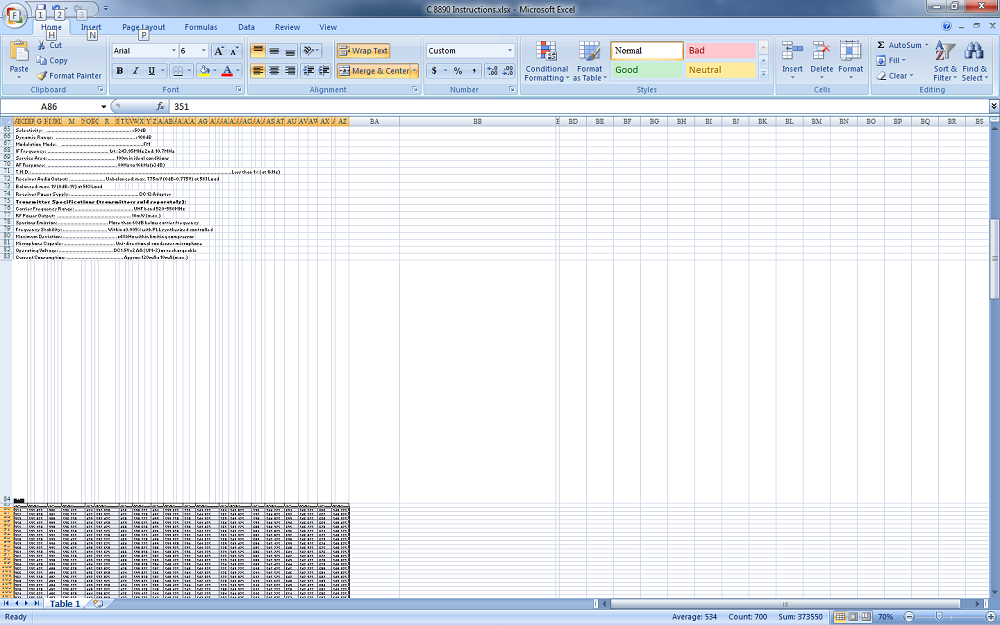The width and height of the screenshot is (1000, 625).
Task: Center the text horizontally
Action: click(x=274, y=71)
